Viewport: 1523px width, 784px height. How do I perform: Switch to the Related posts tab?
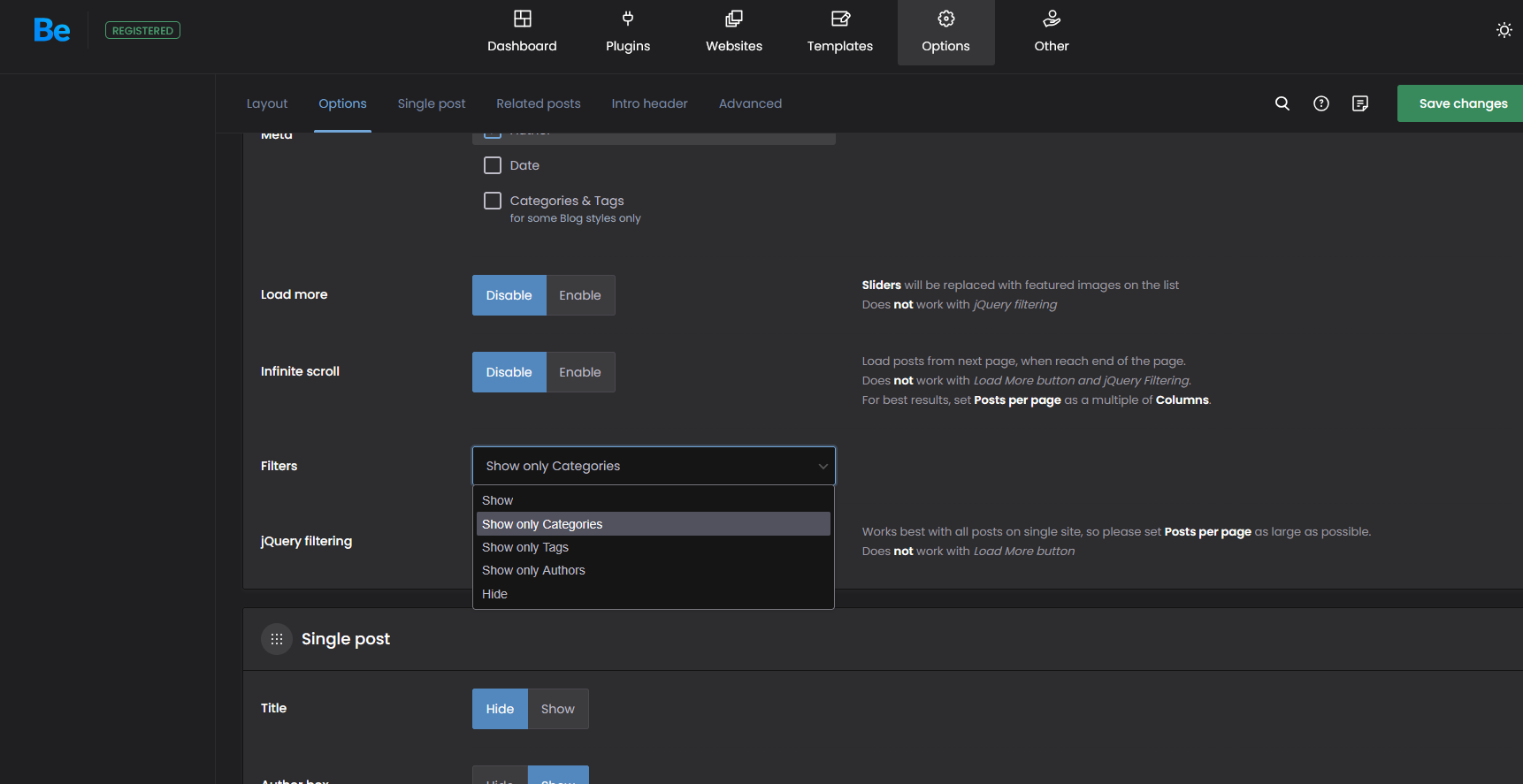[538, 103]
